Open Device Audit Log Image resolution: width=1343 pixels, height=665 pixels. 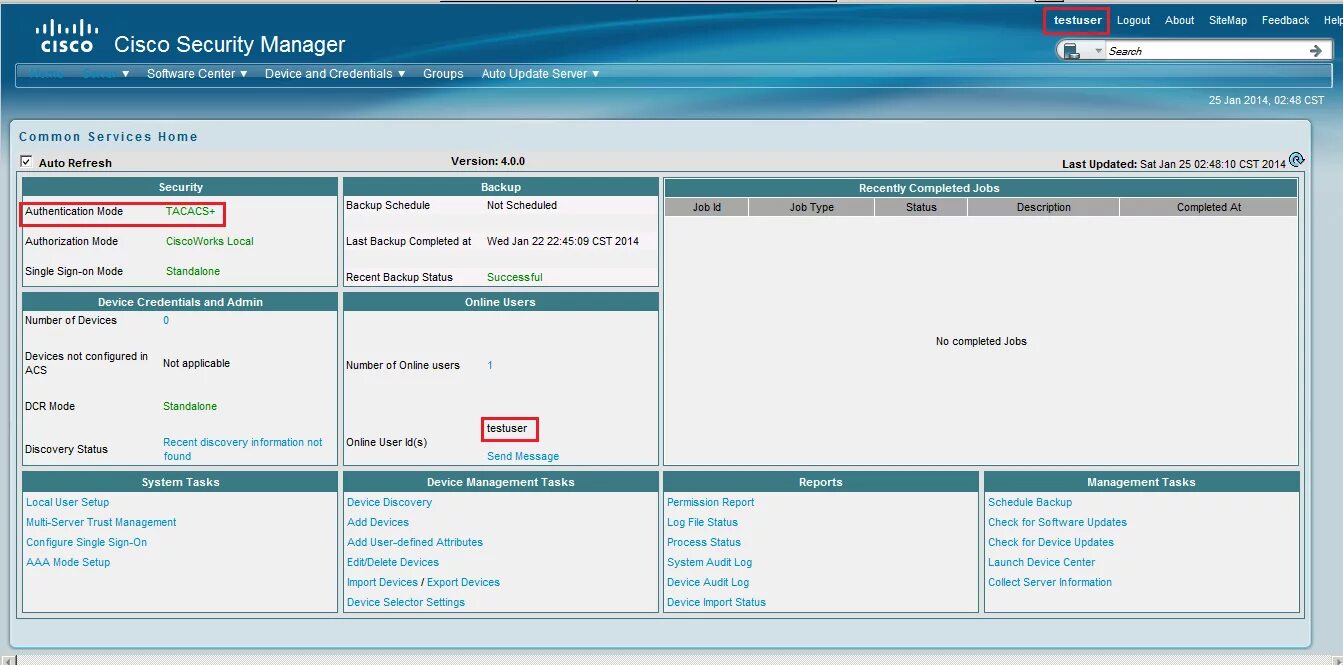[708, 582]
